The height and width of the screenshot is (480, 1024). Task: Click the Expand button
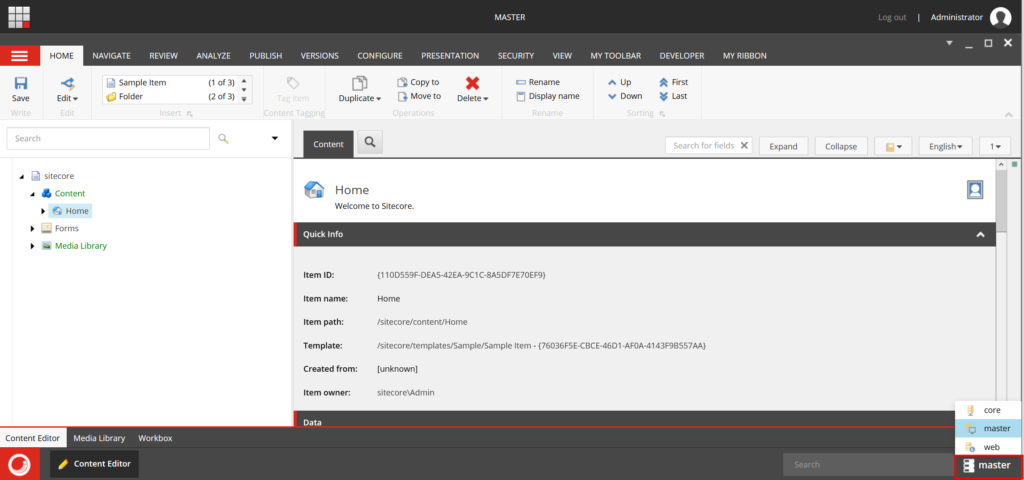click(x=783, y=146)
